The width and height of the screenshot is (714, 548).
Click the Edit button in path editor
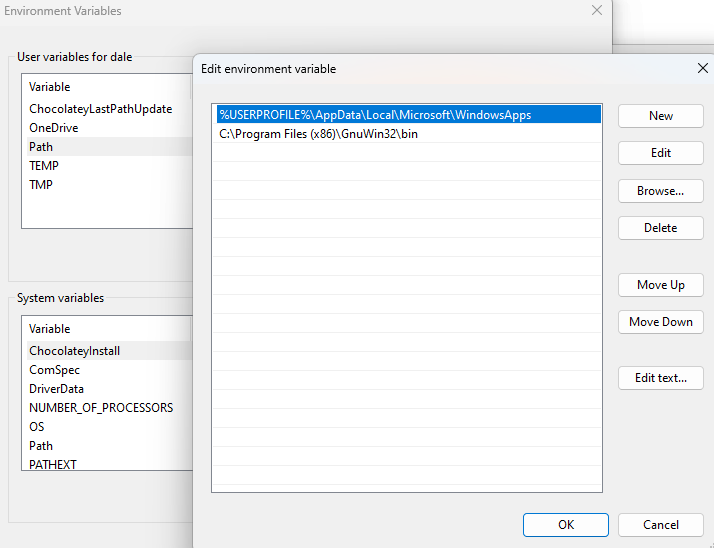coord(660,153)
